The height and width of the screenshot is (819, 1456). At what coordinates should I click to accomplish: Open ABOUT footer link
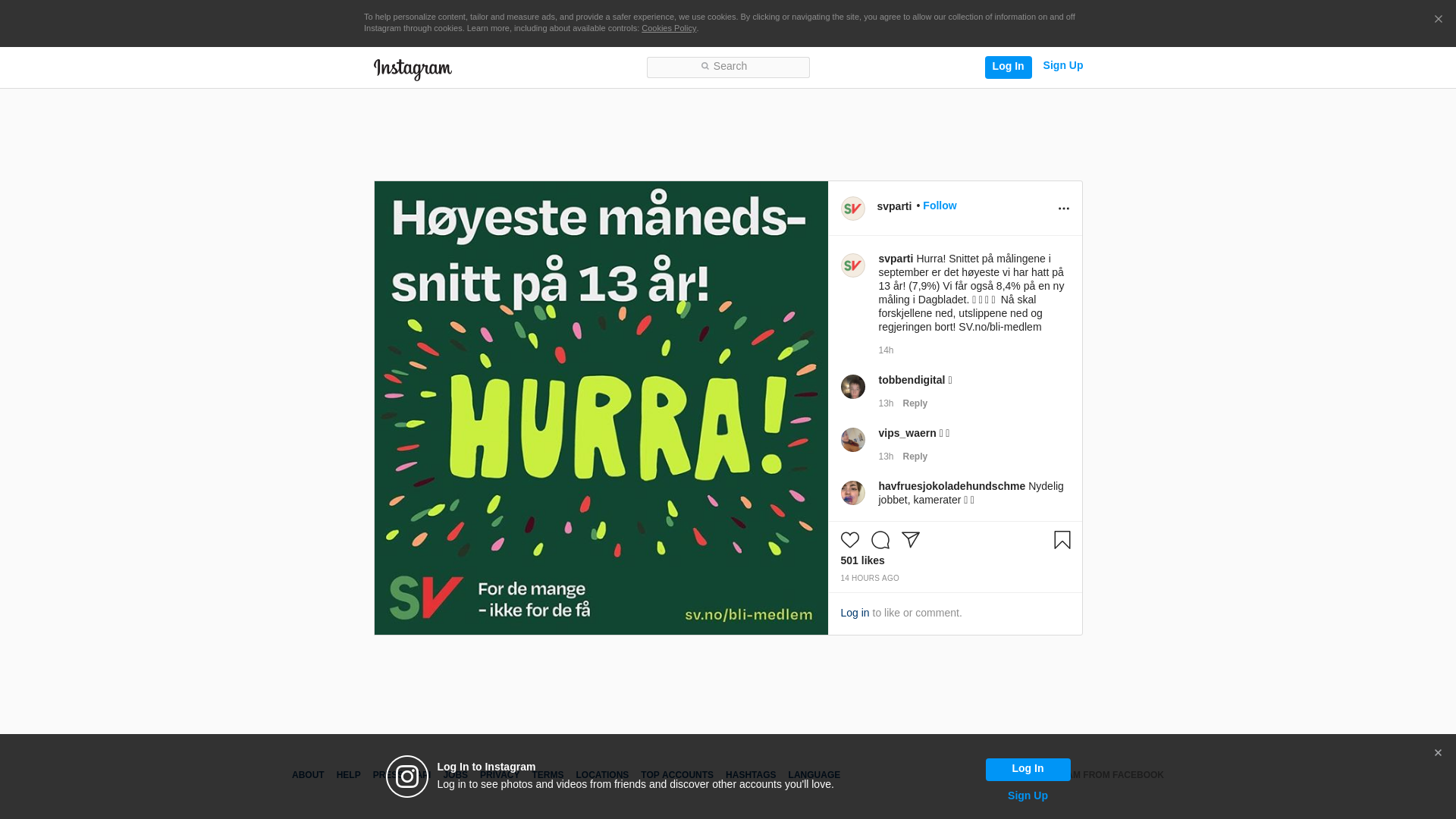pos(308,775)
